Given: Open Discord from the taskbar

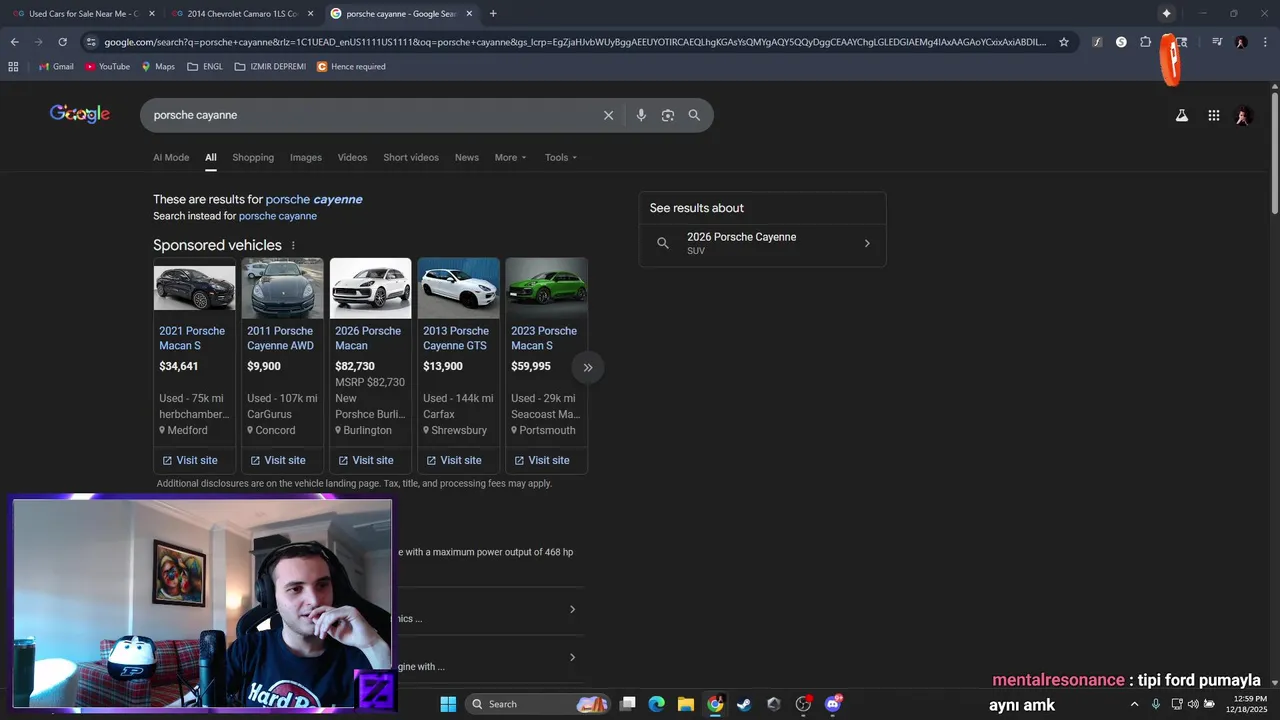Looking at the screenshot, I should click(x=833, y=704).
